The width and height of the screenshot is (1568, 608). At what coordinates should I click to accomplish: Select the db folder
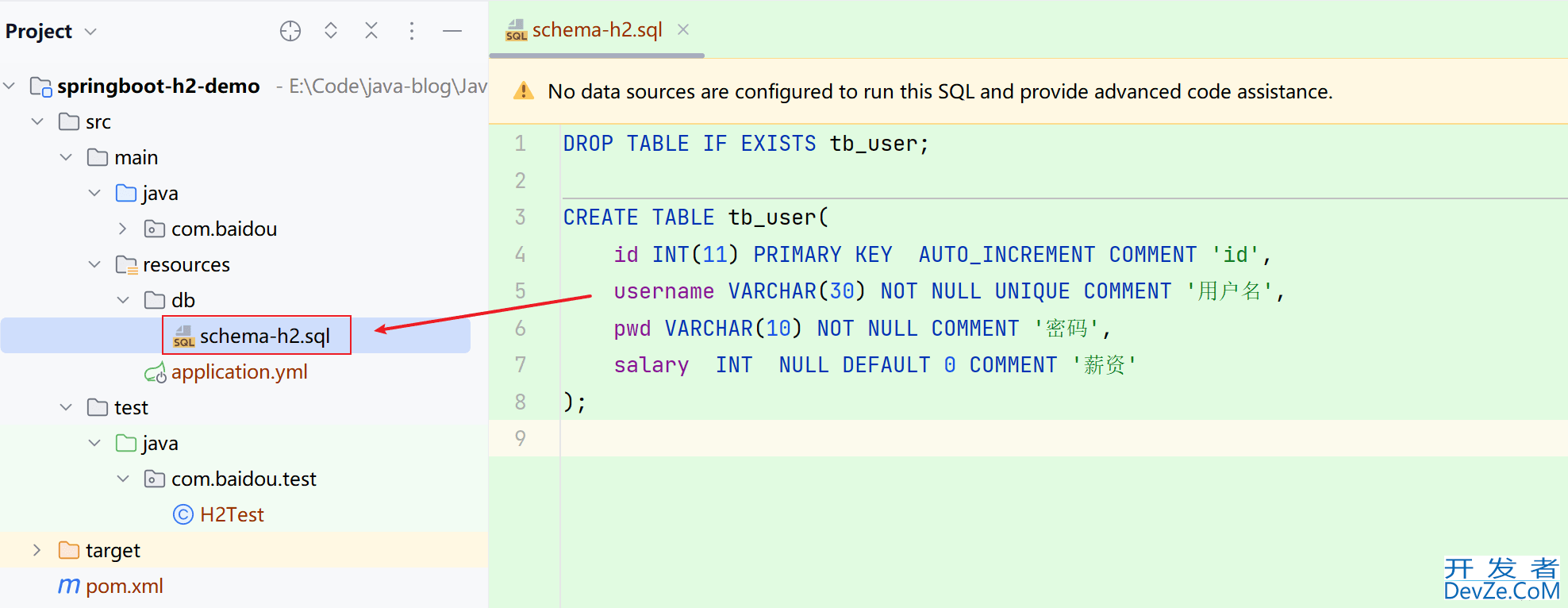tap(183, 300)
